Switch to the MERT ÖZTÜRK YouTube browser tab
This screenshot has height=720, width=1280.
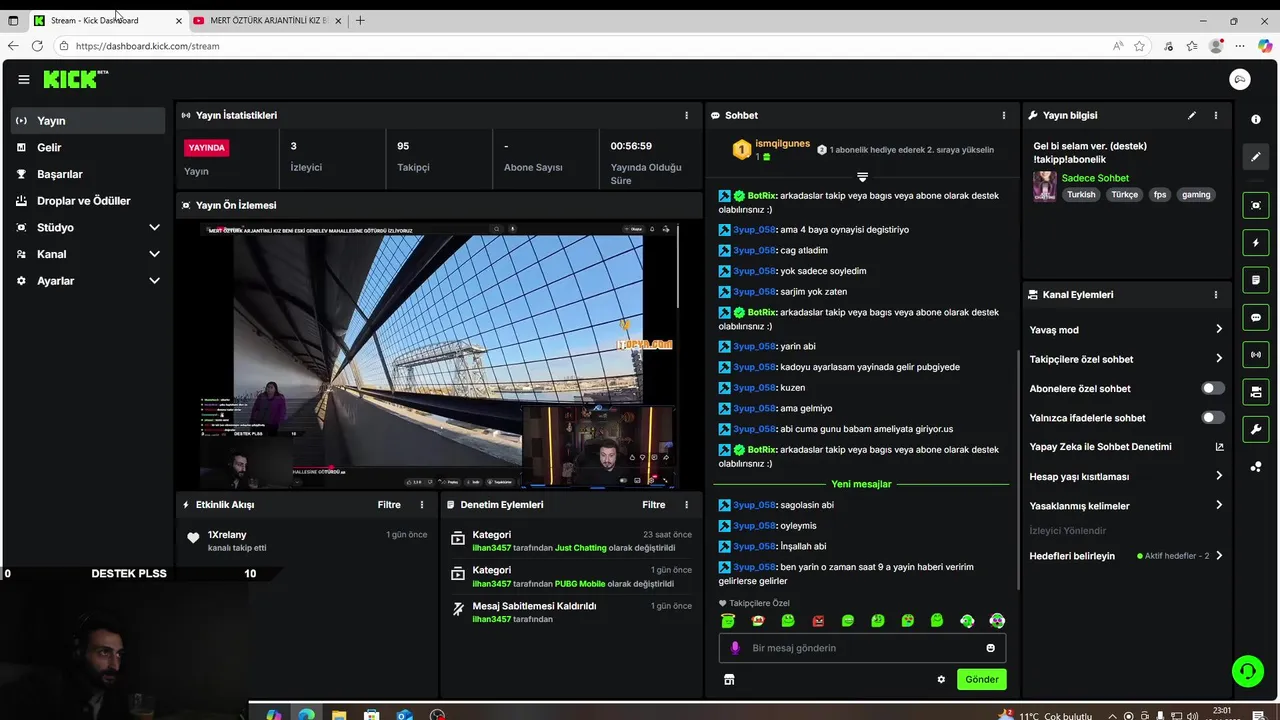click(x=267, y=20)
